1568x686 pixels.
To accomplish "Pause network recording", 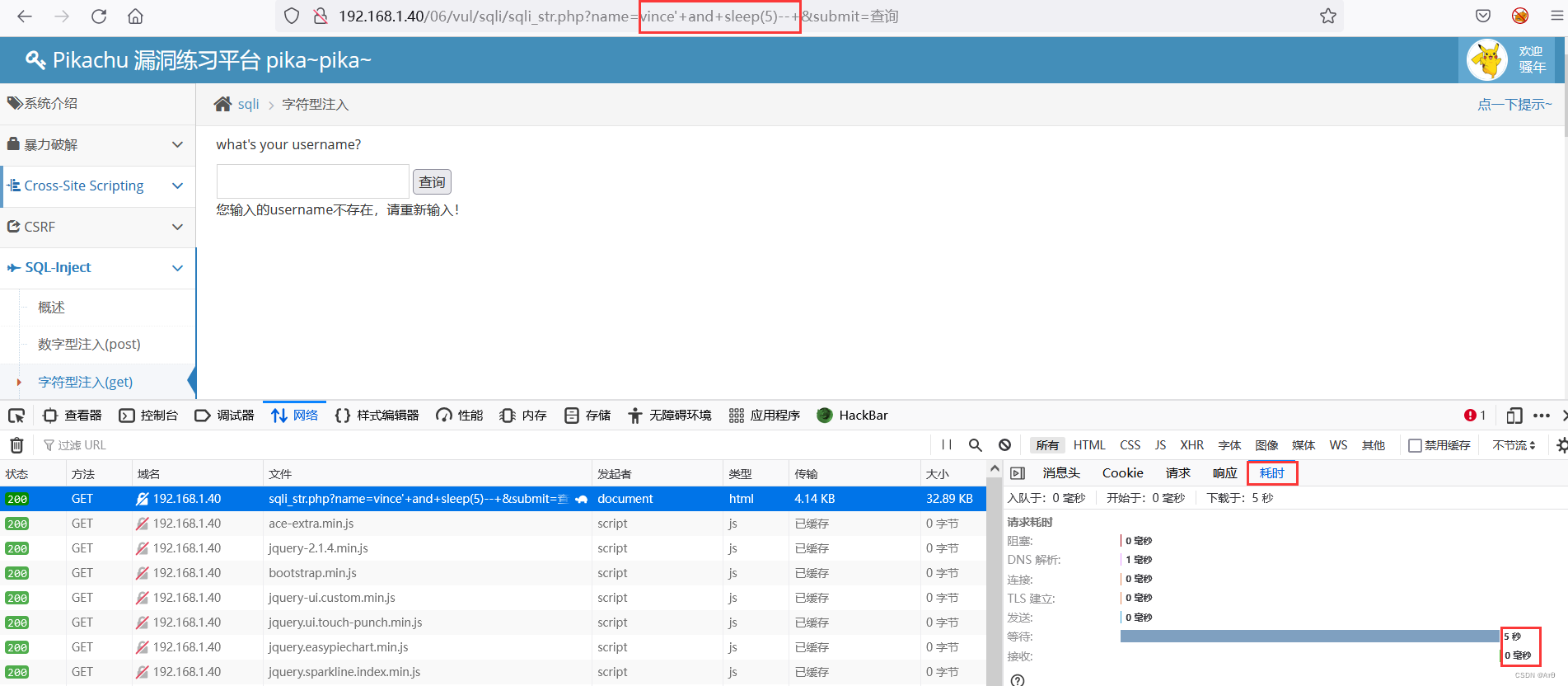I will (947, 445).
